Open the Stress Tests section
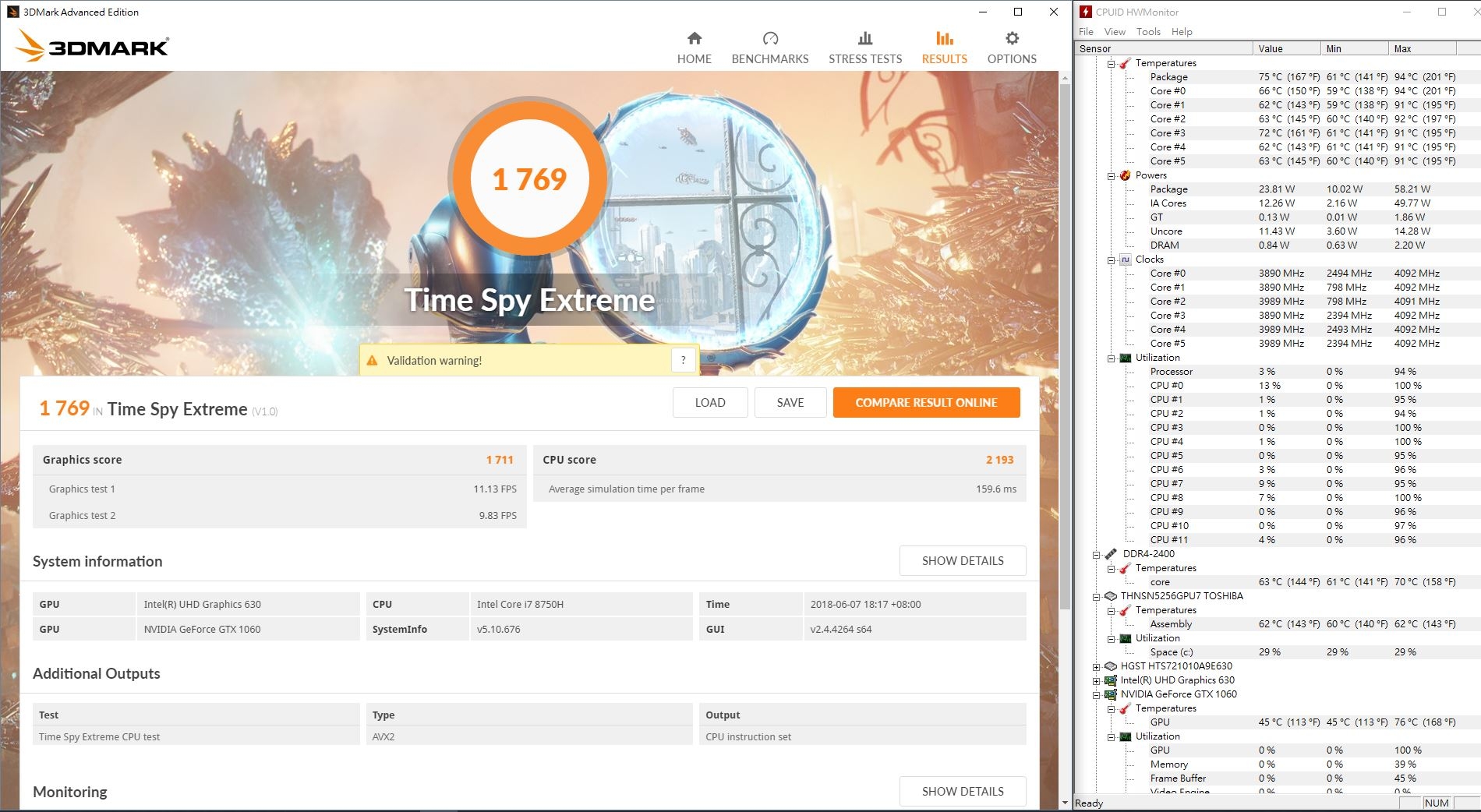Image resolution: width=1481 pixels, height=812 pixels. 865,48
